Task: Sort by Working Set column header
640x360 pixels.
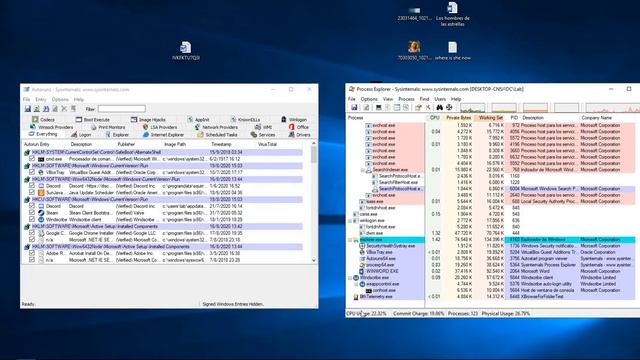Action: click(x=490, y=118)
